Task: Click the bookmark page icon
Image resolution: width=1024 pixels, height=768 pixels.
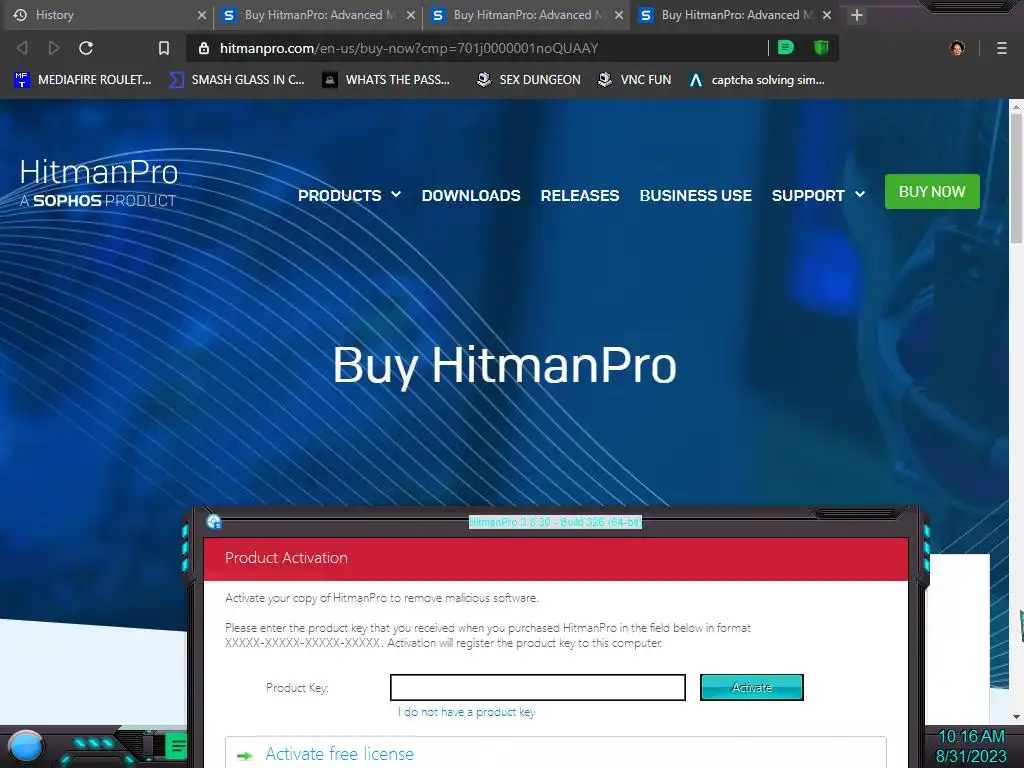Action: point(164,48)
